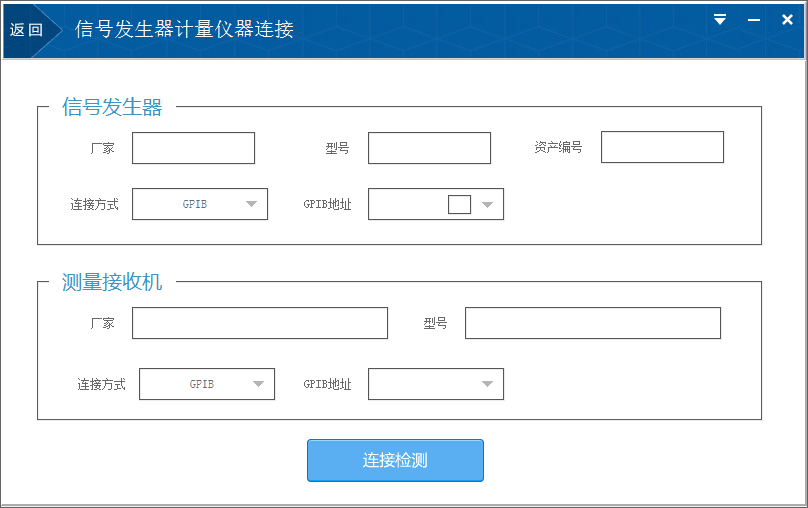Viewport: 808px width, 508px height.
Task: Click the small white box inside 信号发生器 GPIB地址
Action: 459,204
